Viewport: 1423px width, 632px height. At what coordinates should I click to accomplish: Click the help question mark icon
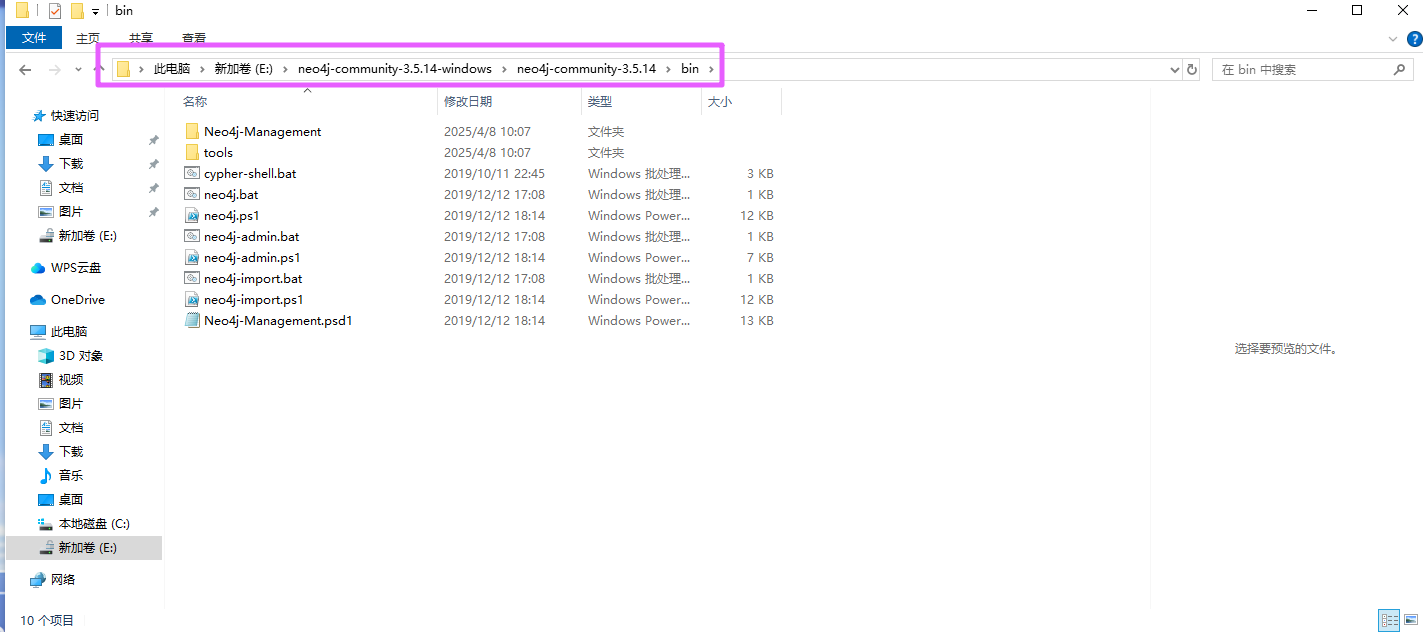pos(1413,38)
